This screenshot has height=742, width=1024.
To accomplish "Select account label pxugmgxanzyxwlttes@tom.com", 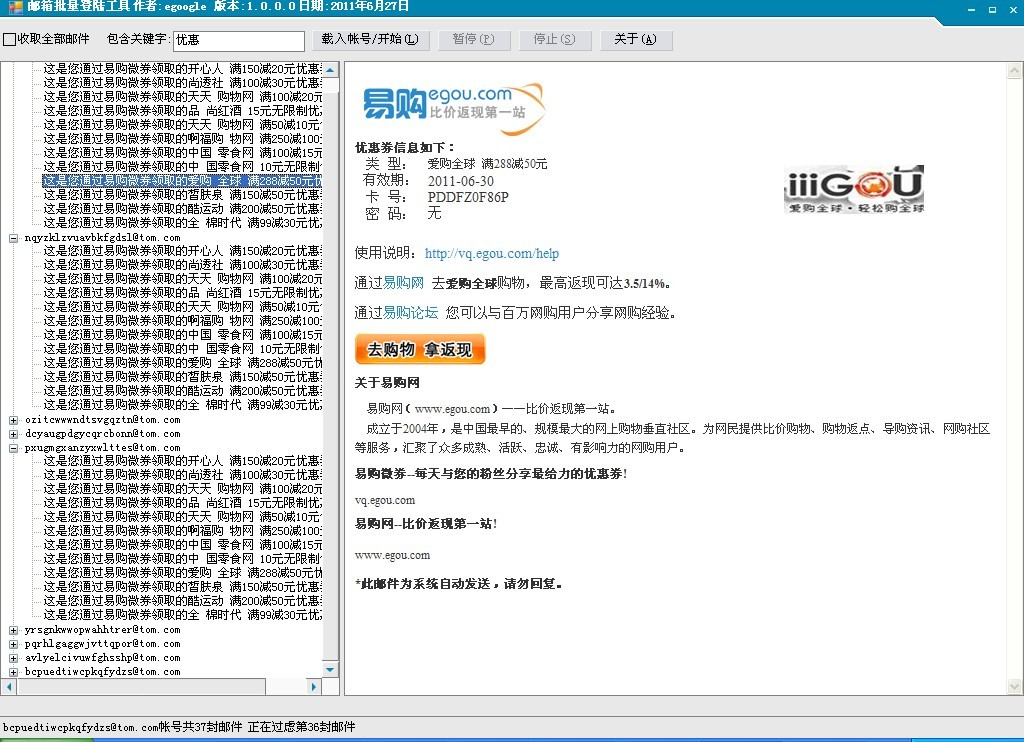I will tap(103, 448).
